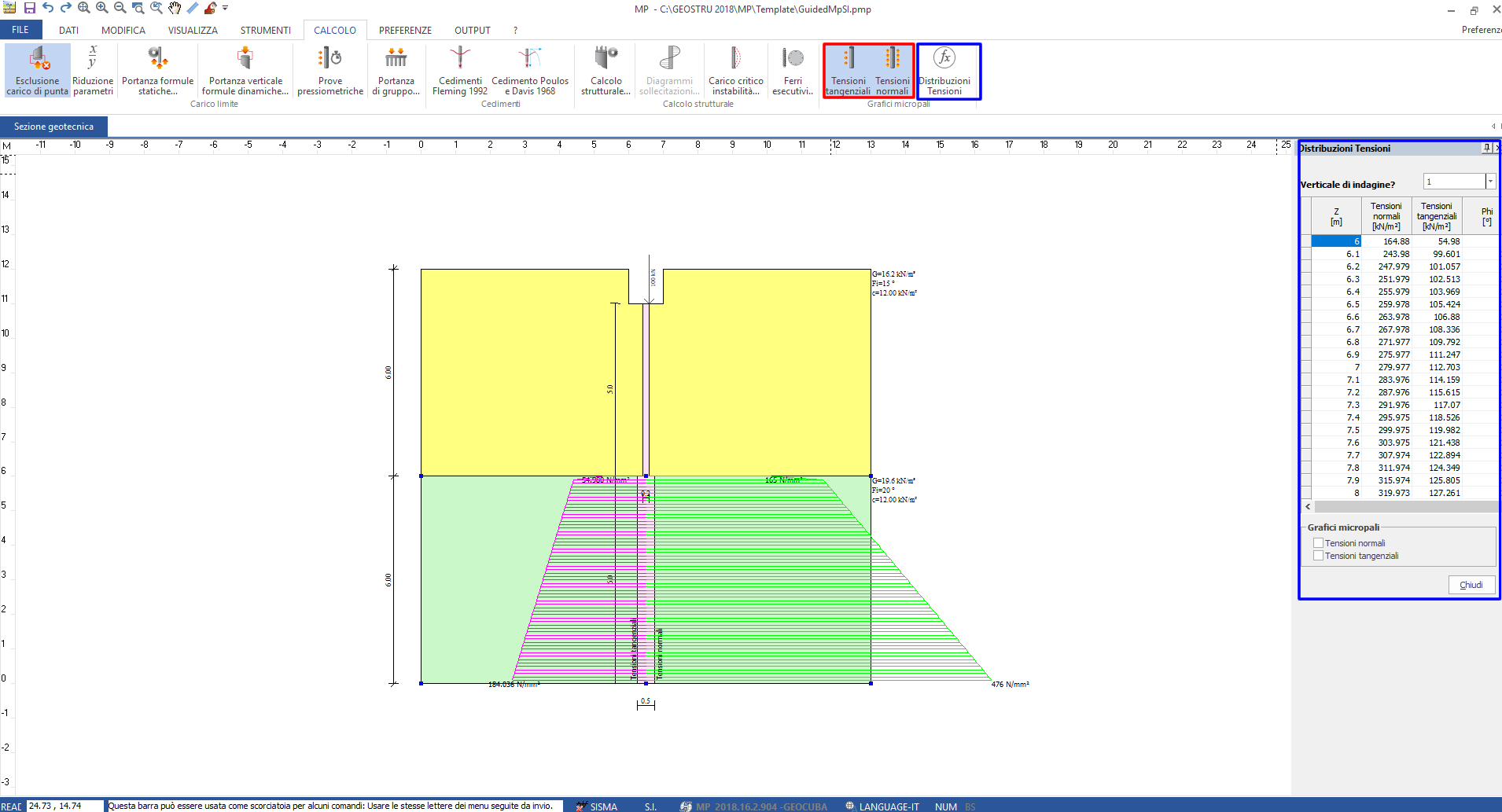Open Distribuzioni Tensioni function

pos(944,71)
